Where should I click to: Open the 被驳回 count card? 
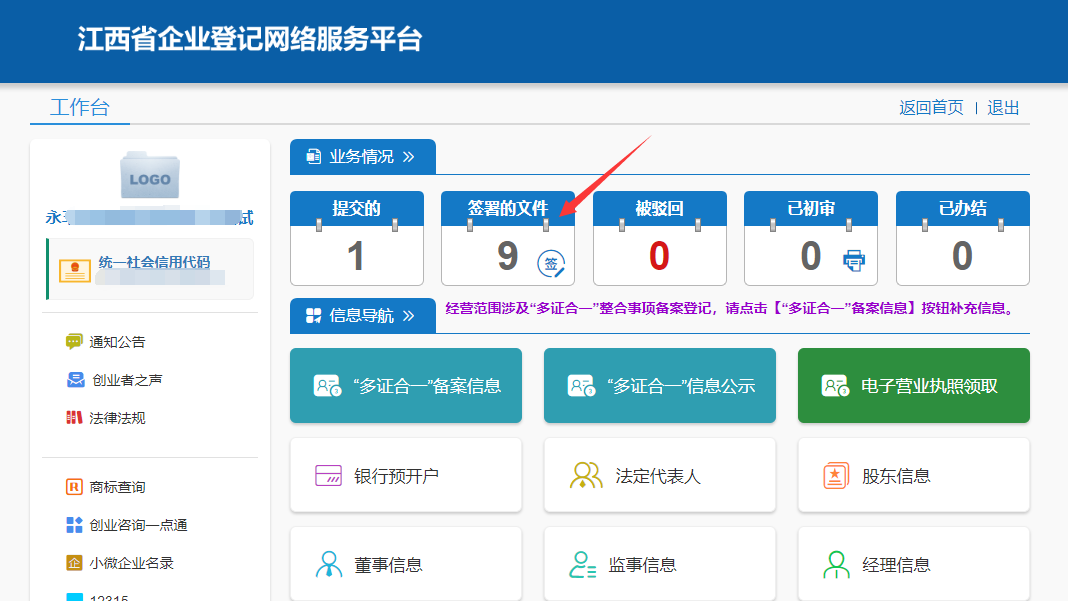[x=659, y=238]
